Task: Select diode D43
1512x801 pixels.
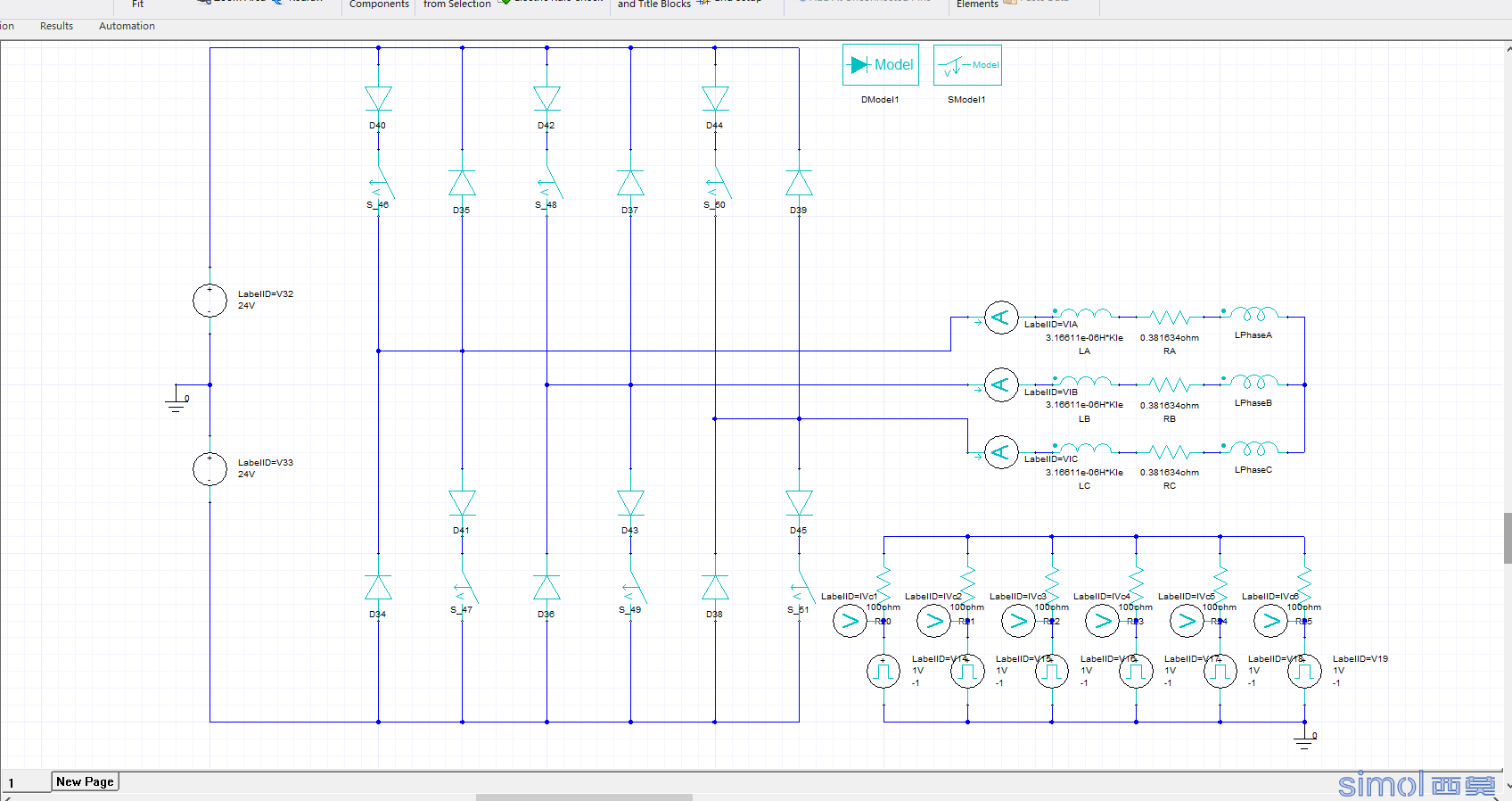Action: [630, 503]
